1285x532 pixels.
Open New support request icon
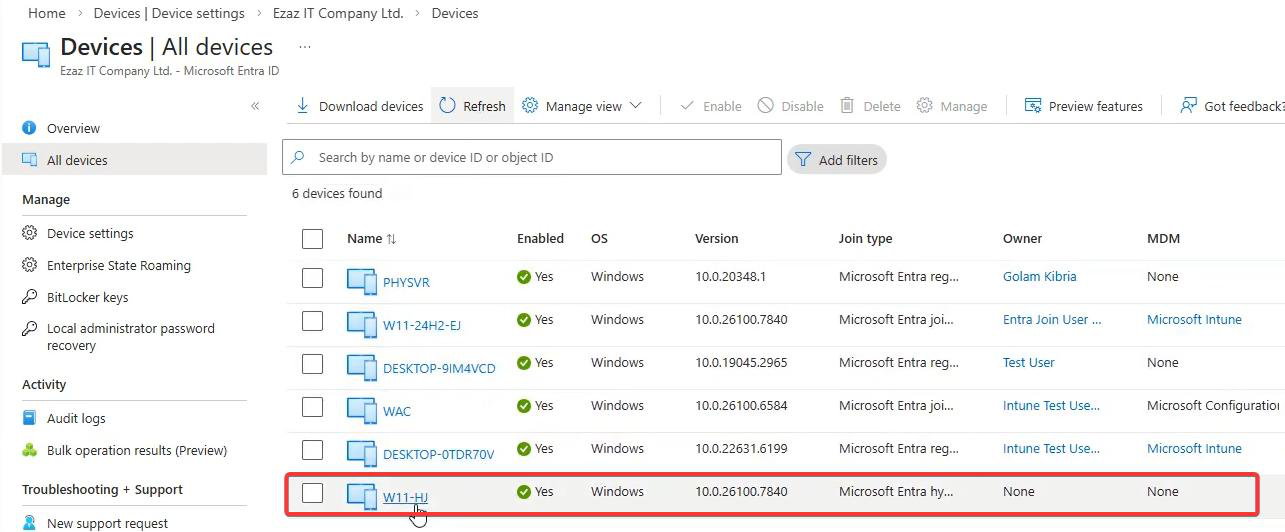point(29,523)
